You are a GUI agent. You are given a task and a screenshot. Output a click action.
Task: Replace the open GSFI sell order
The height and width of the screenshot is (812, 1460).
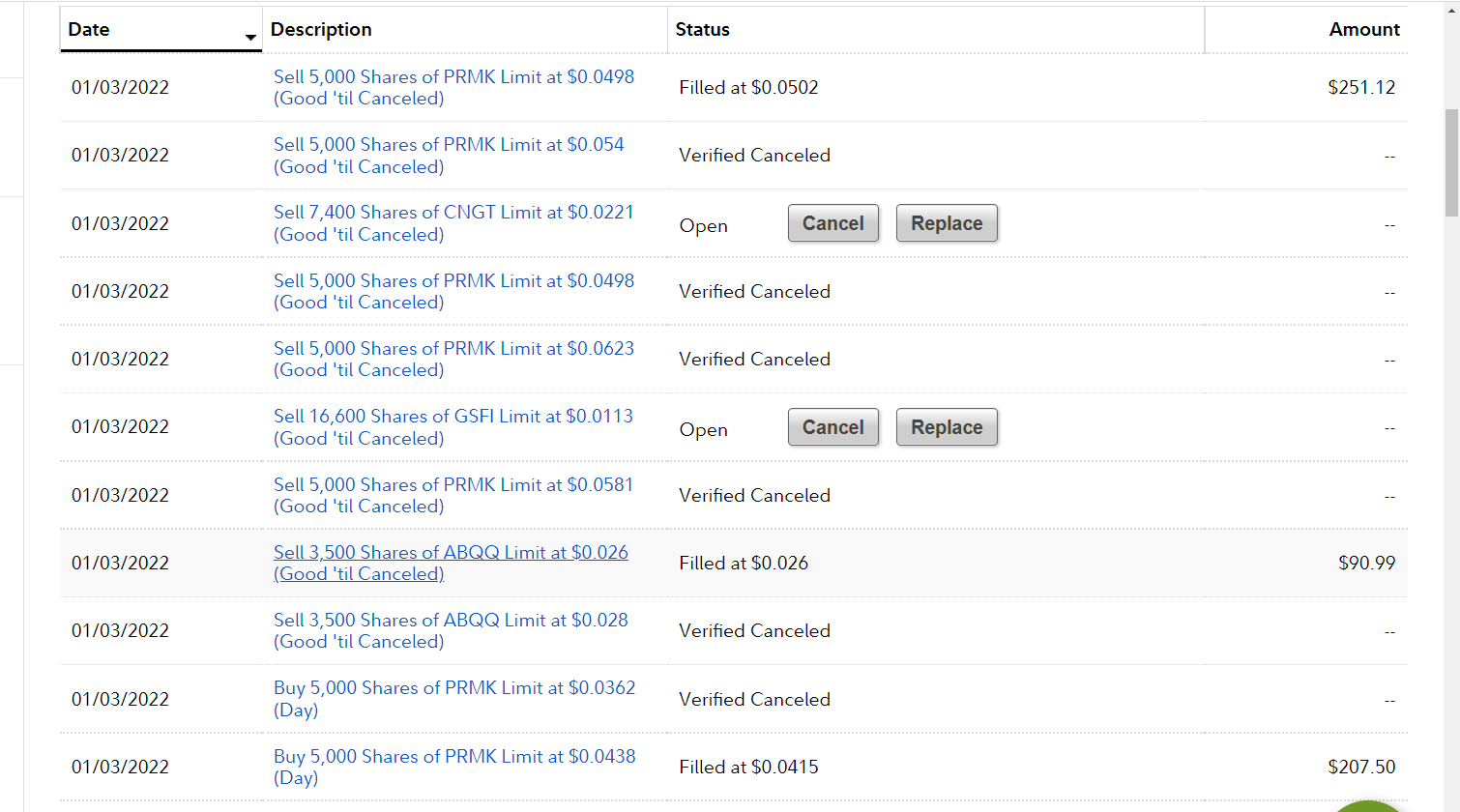[946, 427]
